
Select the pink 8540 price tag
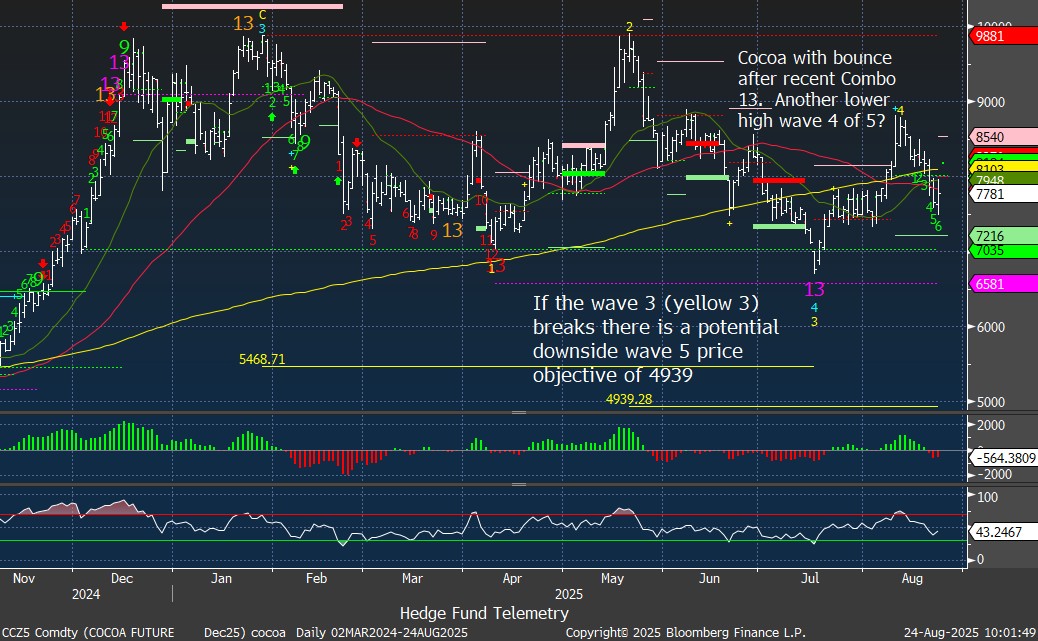[x=1002, y=137]
